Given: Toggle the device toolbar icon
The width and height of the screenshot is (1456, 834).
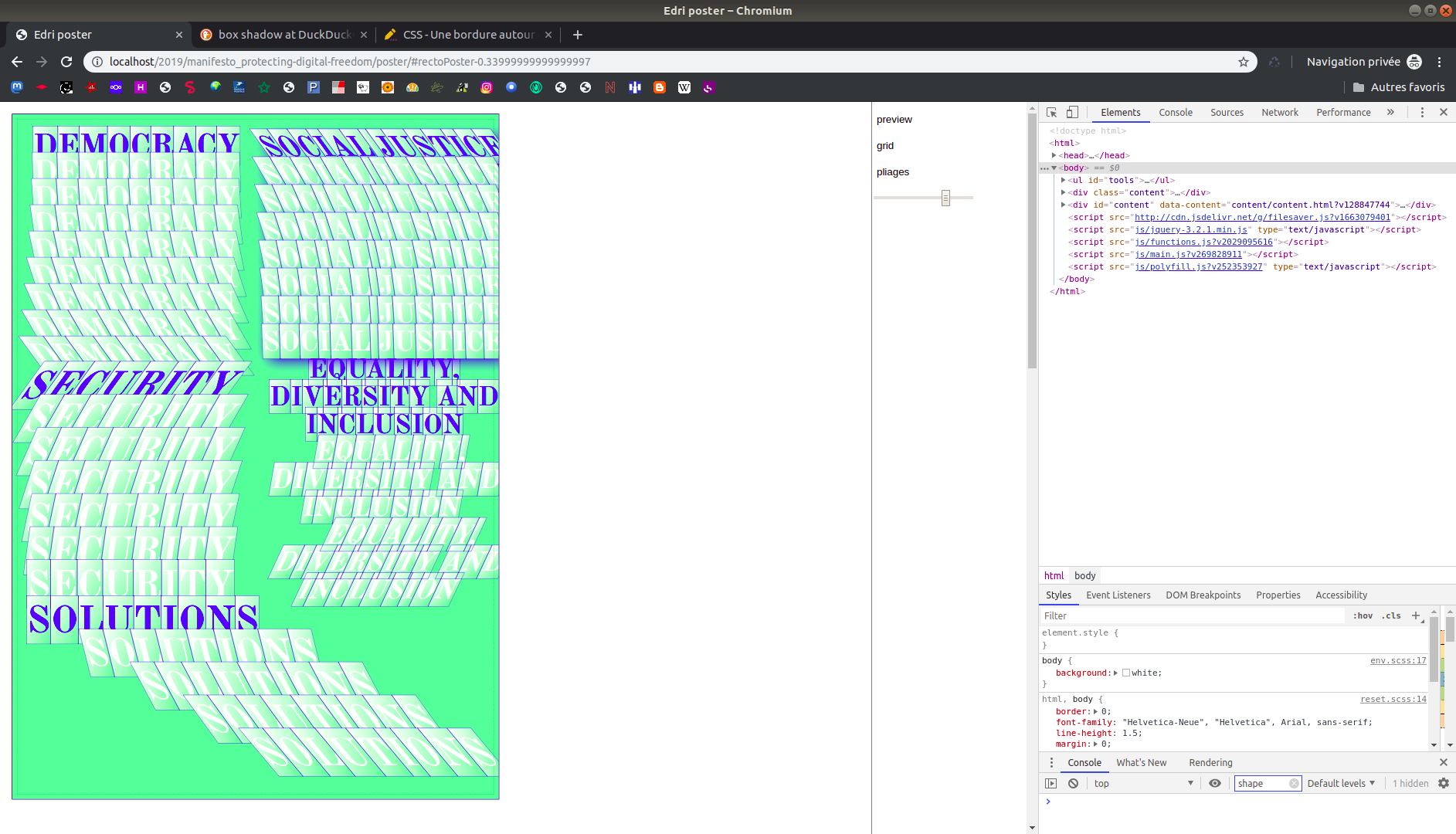Looking at the screenshot, I should coord(1072,112).
